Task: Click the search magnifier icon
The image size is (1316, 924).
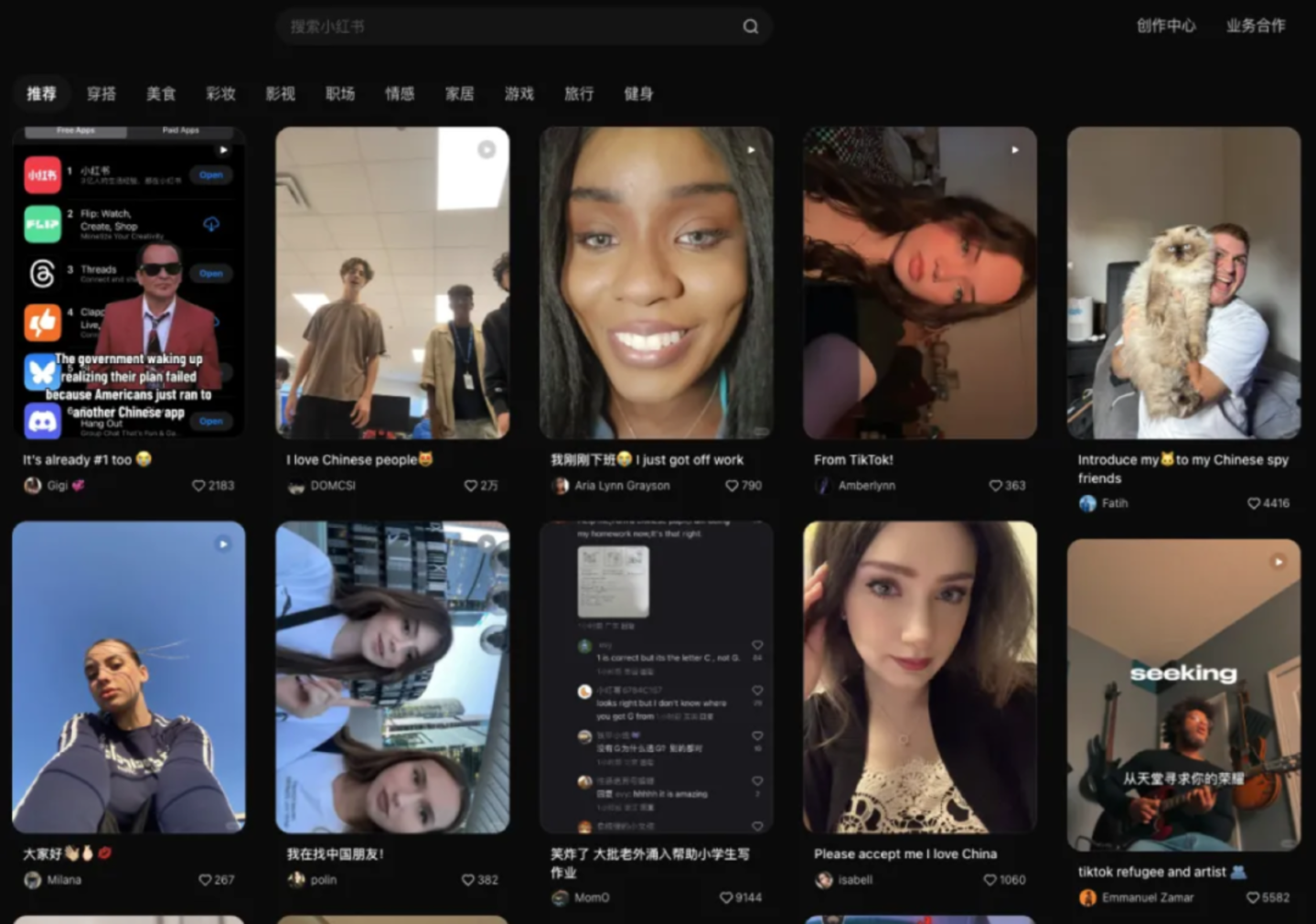Action: 750,27
